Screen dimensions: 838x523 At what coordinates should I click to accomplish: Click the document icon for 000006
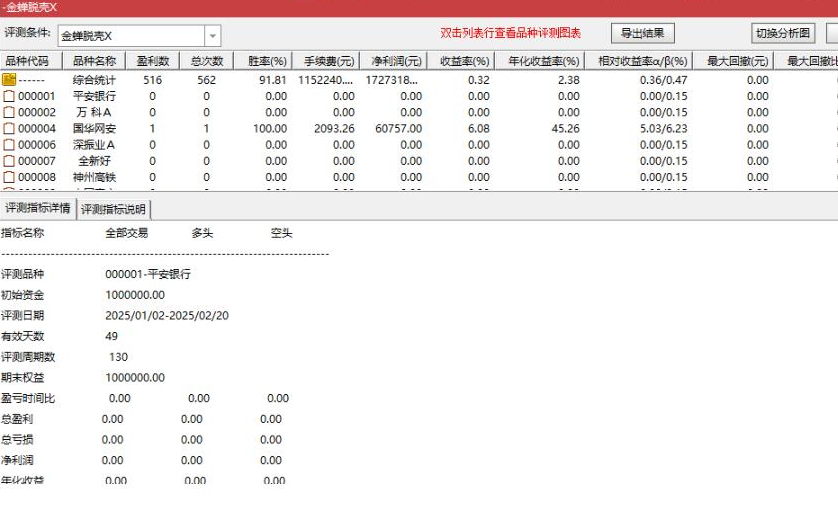click(9, 145)
